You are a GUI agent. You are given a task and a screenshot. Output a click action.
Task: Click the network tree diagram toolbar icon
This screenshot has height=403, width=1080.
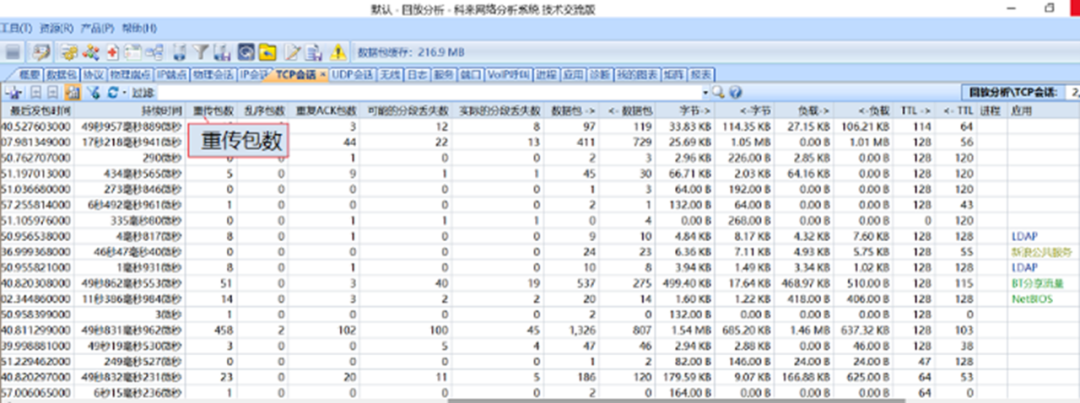pos(156,52)
